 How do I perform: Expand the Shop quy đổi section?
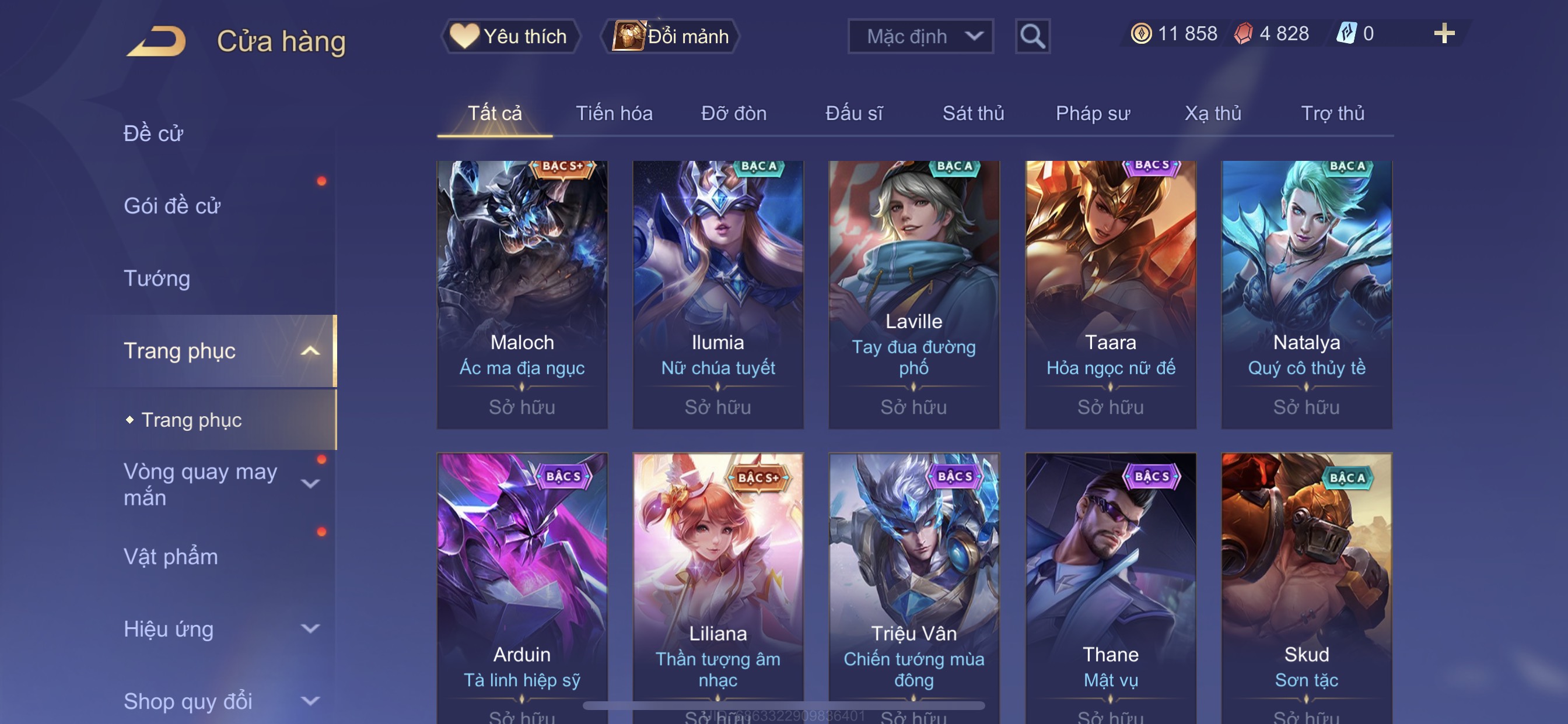pos(310,701)
